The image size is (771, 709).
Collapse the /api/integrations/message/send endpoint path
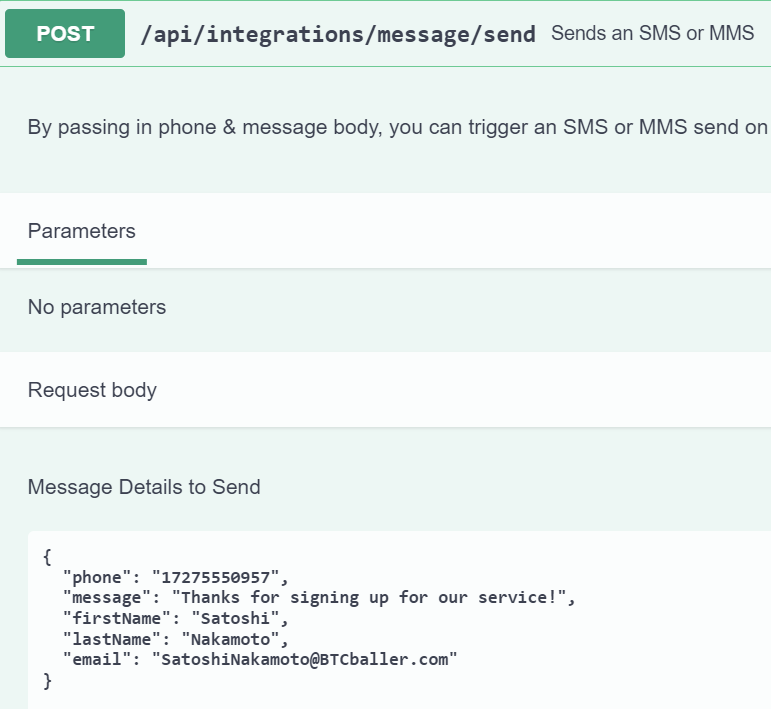[x=338, y=34]
